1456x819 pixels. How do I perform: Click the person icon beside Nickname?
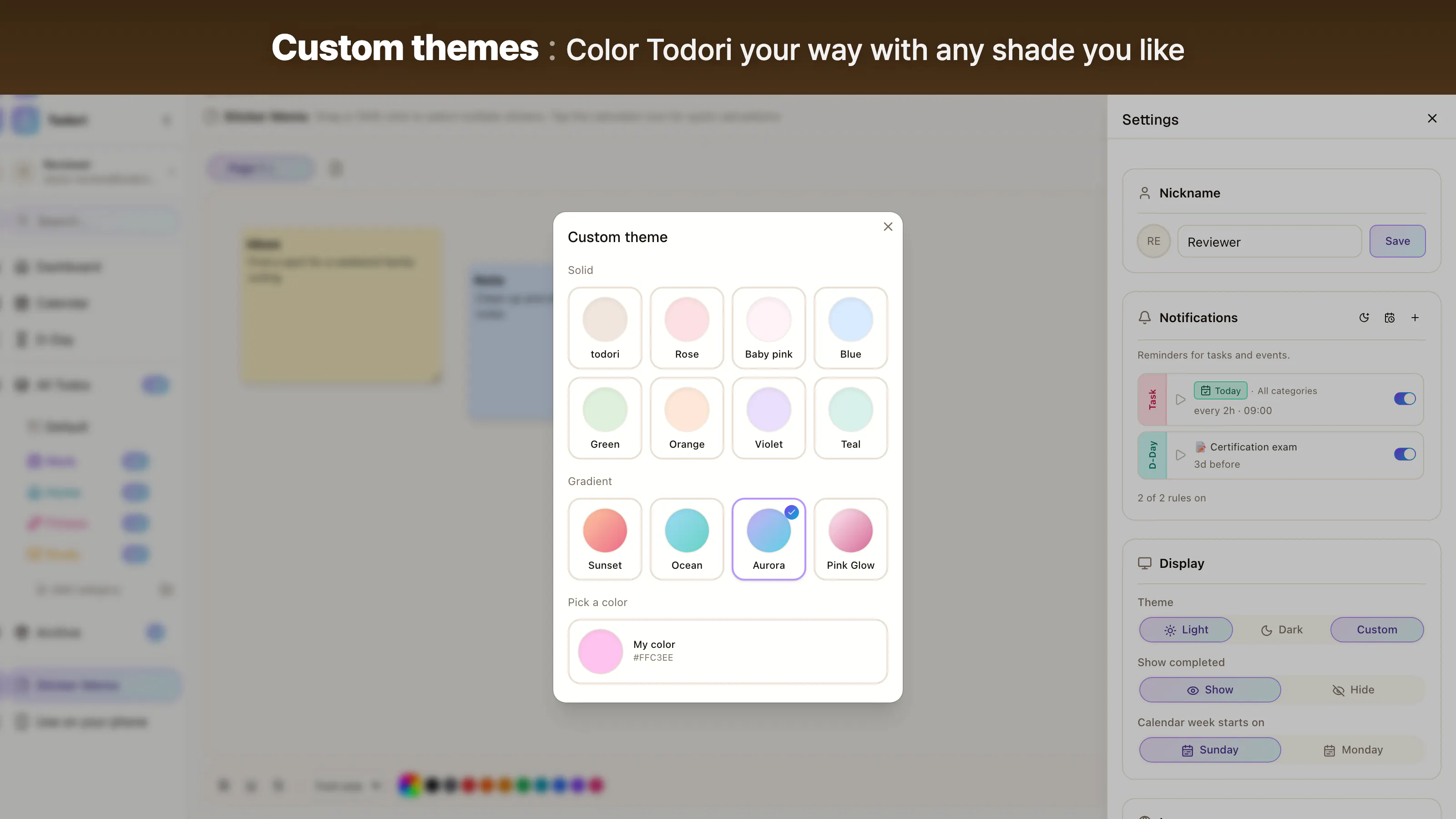1145,193
